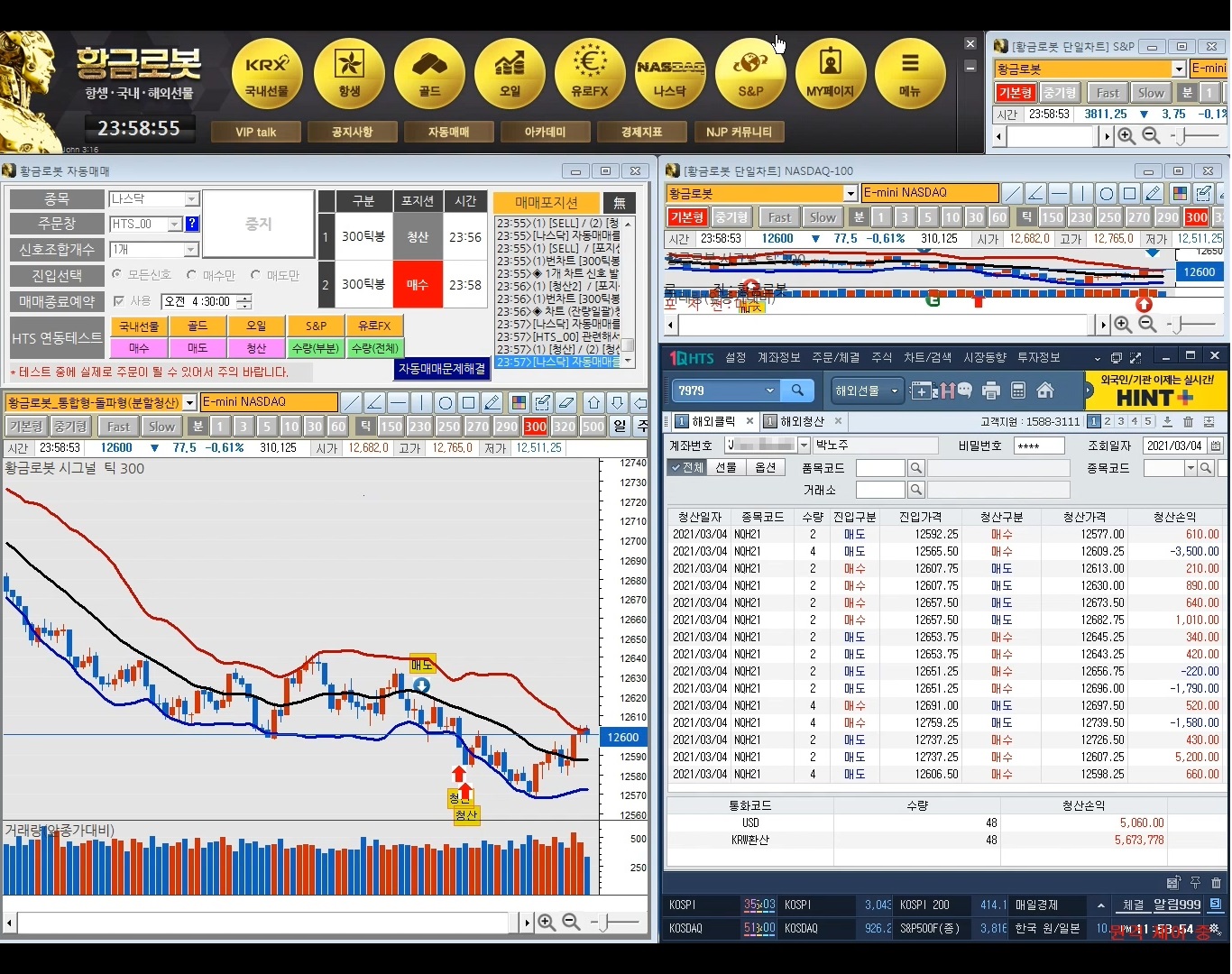Screen dimensions: 1232x974
Task: Click the NASDAQ 나스닥 gold icon
Action: tap(670, 73)
